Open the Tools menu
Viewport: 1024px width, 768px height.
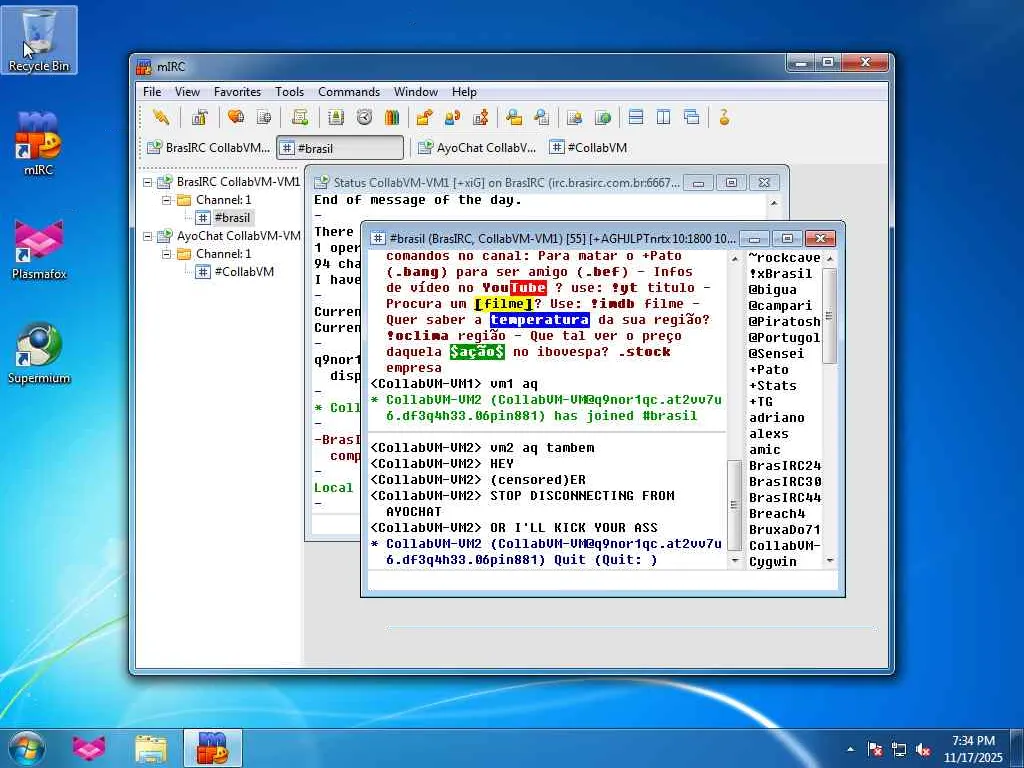coord(289,92)
